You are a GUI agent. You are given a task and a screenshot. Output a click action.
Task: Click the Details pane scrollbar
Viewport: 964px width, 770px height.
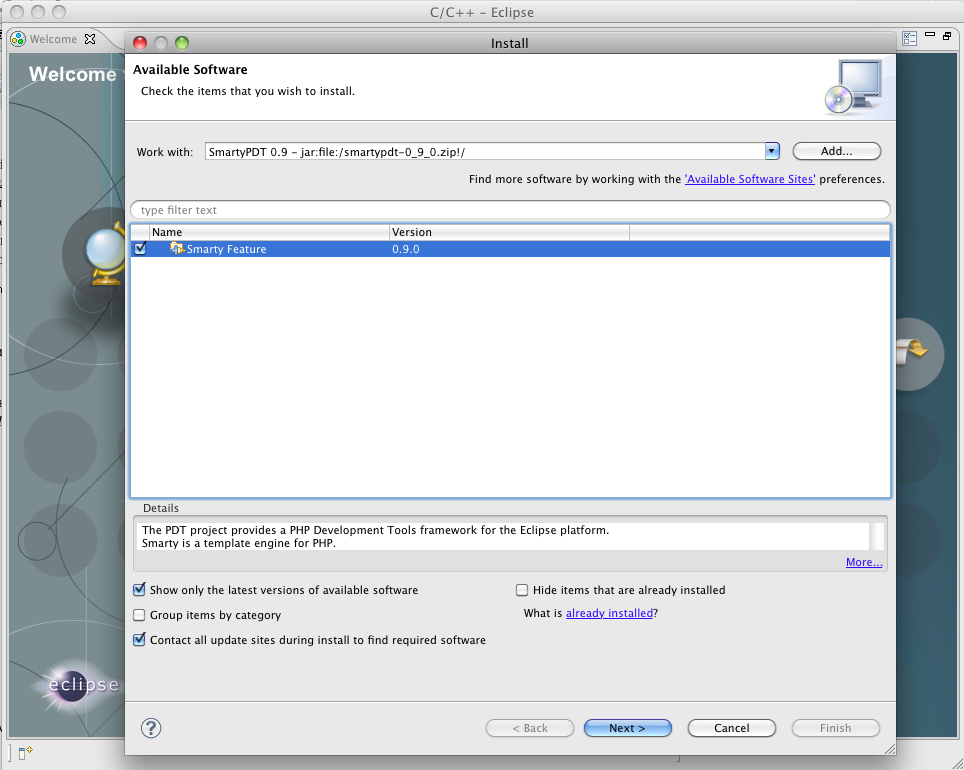[877, 536]
